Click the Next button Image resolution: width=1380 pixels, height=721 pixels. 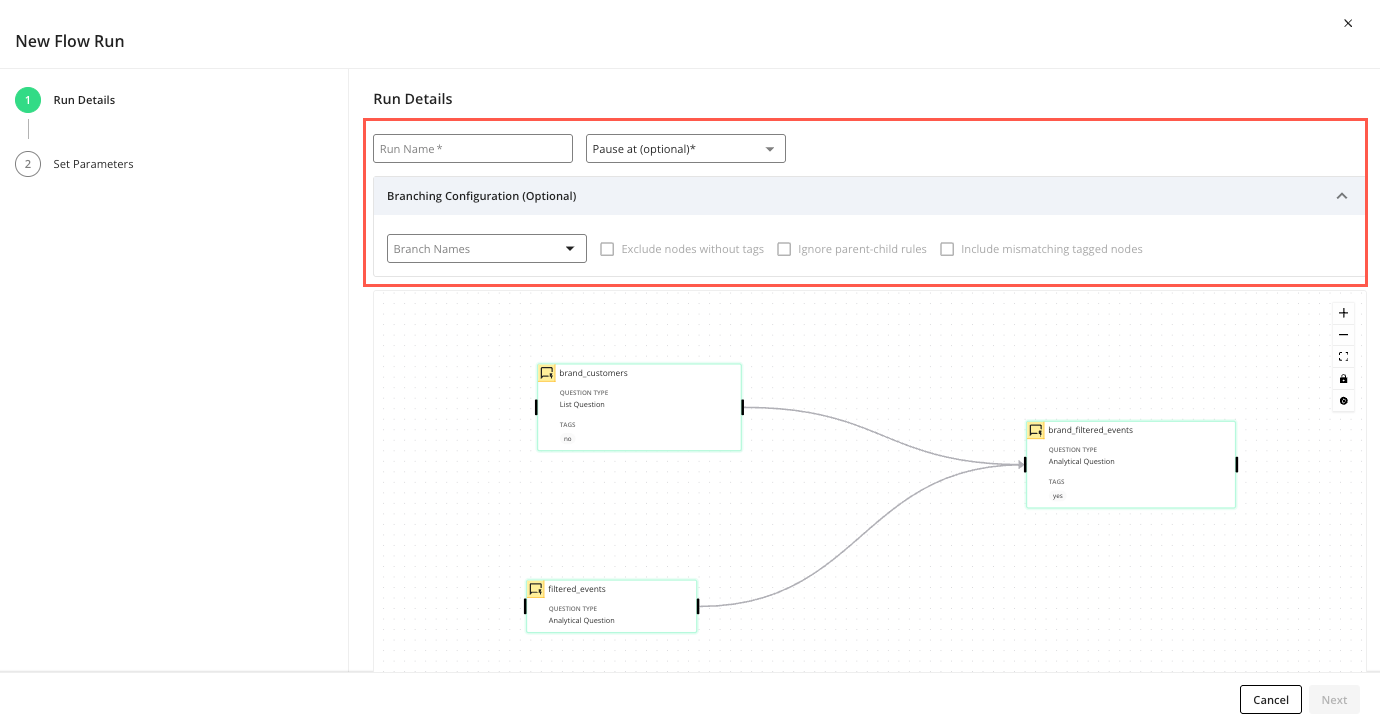1334,699
